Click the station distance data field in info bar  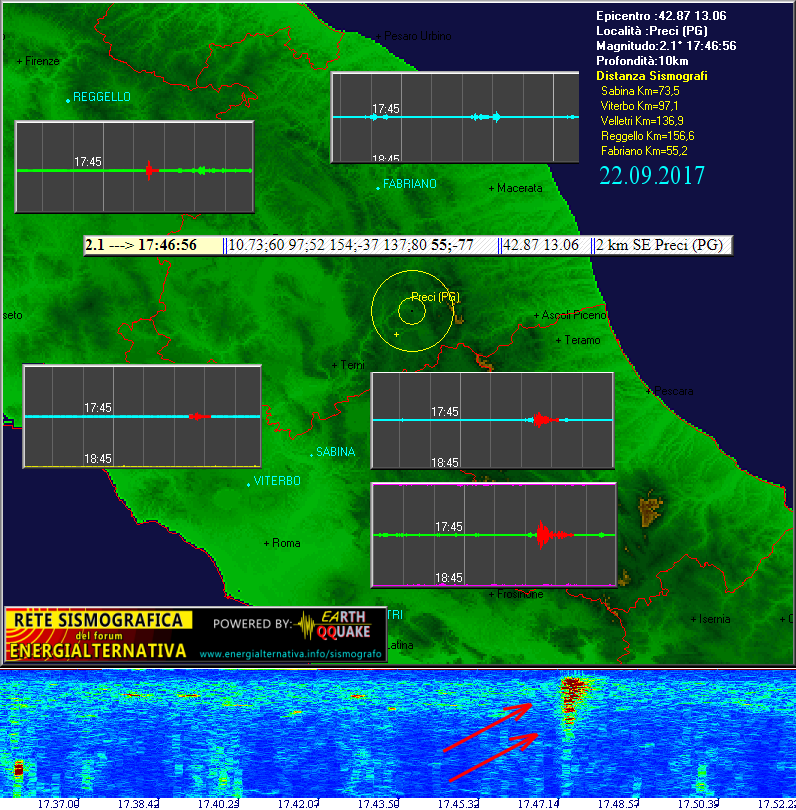click(x=362, y=245)
